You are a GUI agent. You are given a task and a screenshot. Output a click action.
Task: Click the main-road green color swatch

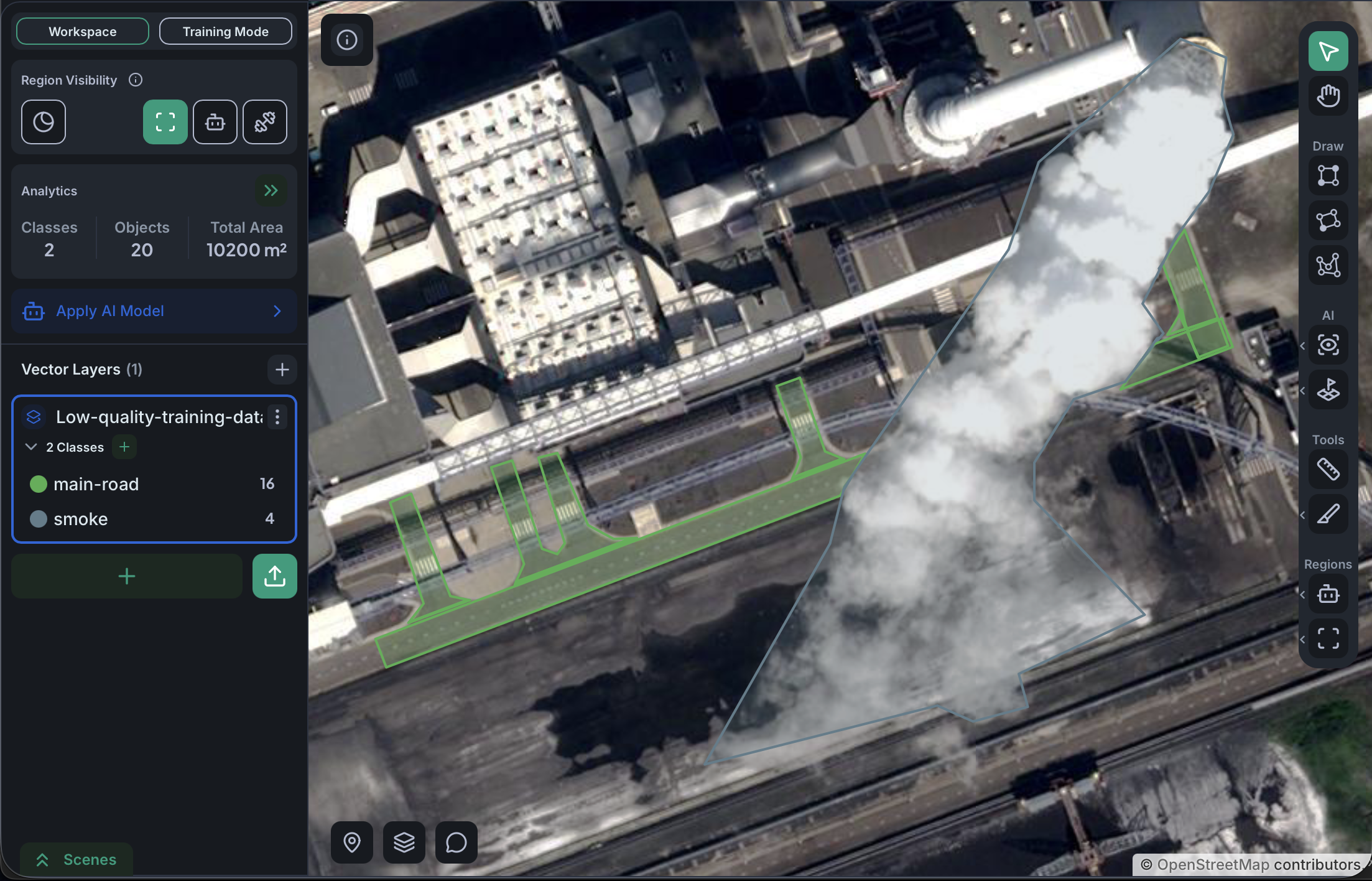coord(39,484)
